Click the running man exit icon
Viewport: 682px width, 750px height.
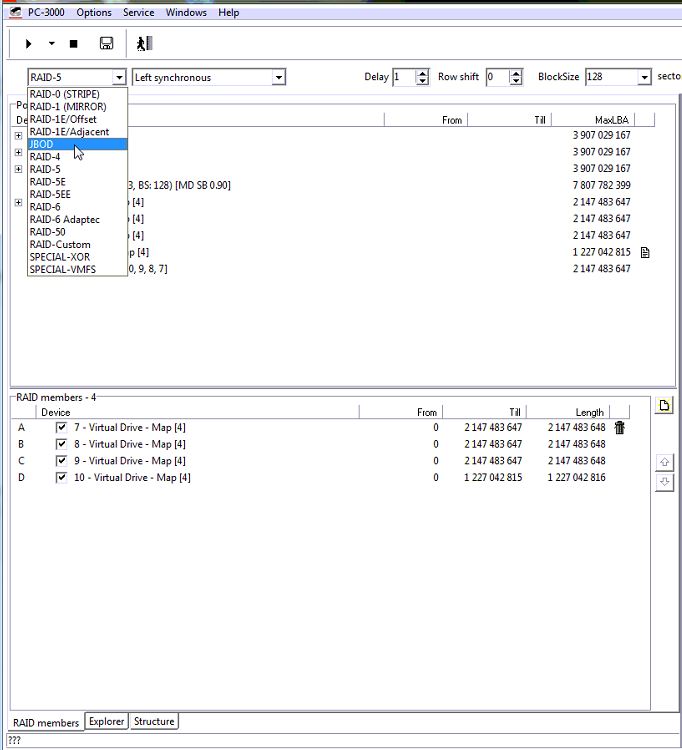(x=144, y=44)
